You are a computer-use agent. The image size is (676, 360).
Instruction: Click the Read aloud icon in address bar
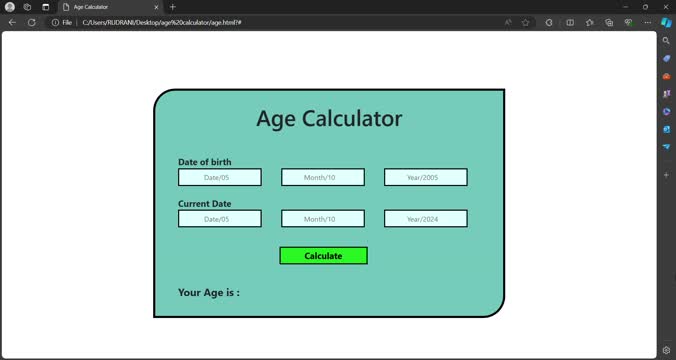point(508,22)
